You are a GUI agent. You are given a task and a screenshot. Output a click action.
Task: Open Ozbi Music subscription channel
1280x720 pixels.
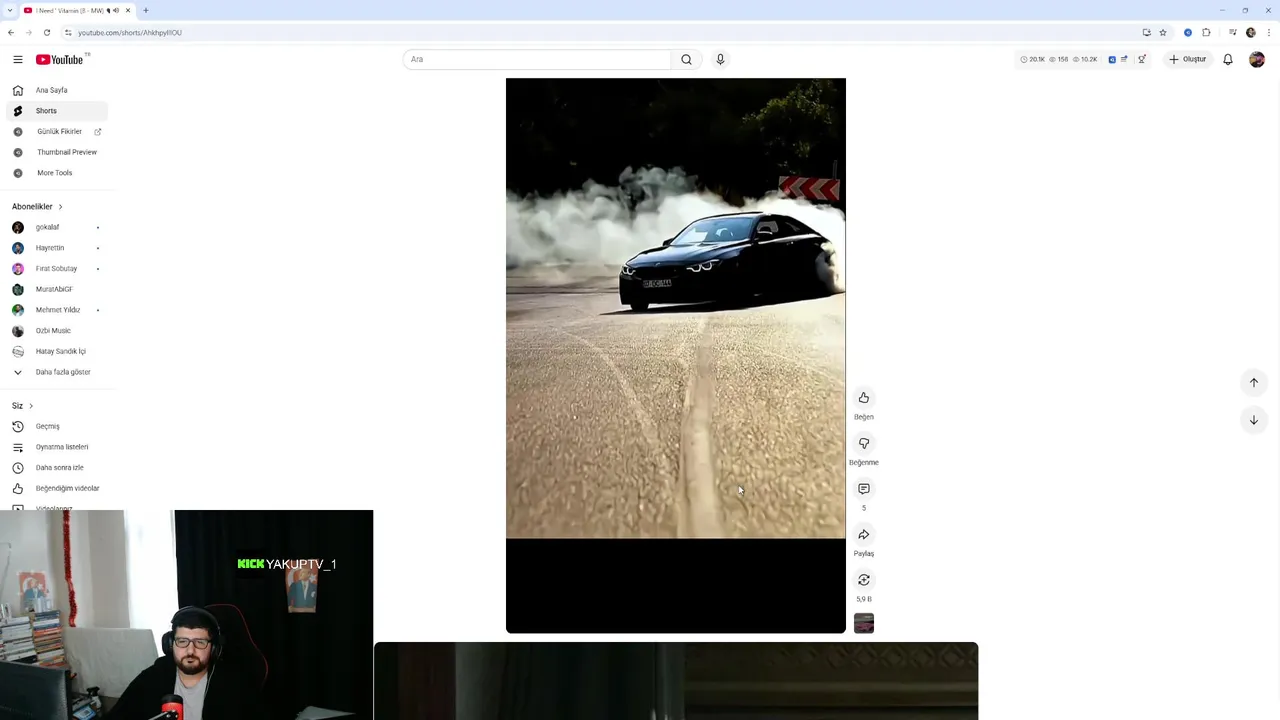click(x=57, y=330)
